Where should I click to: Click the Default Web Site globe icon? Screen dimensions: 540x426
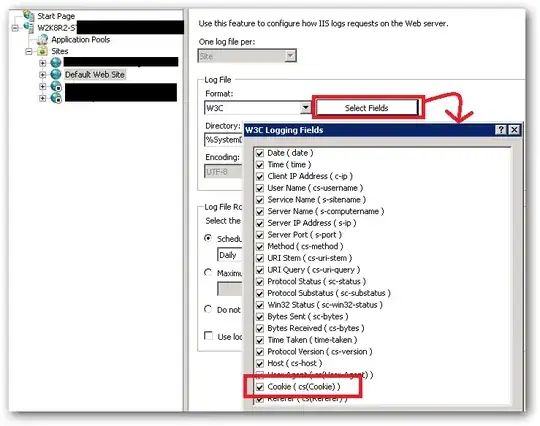pos(56,74)
